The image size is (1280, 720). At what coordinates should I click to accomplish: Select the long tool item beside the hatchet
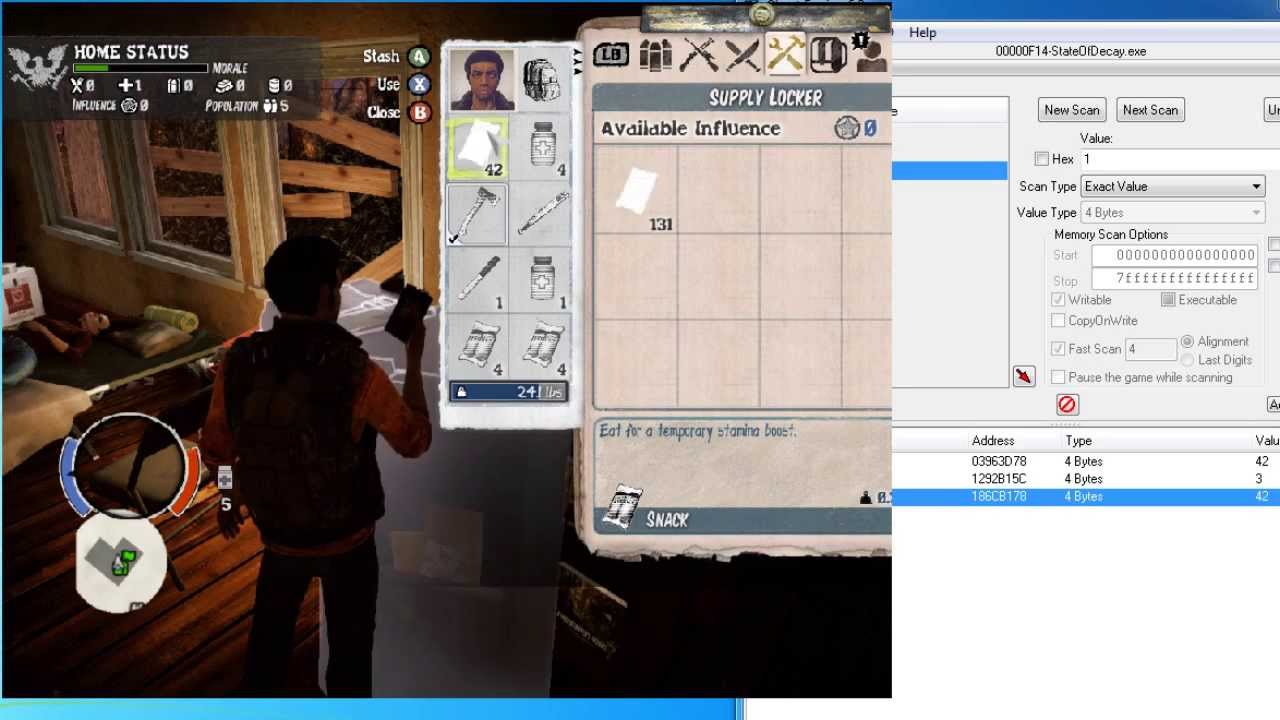541,214
